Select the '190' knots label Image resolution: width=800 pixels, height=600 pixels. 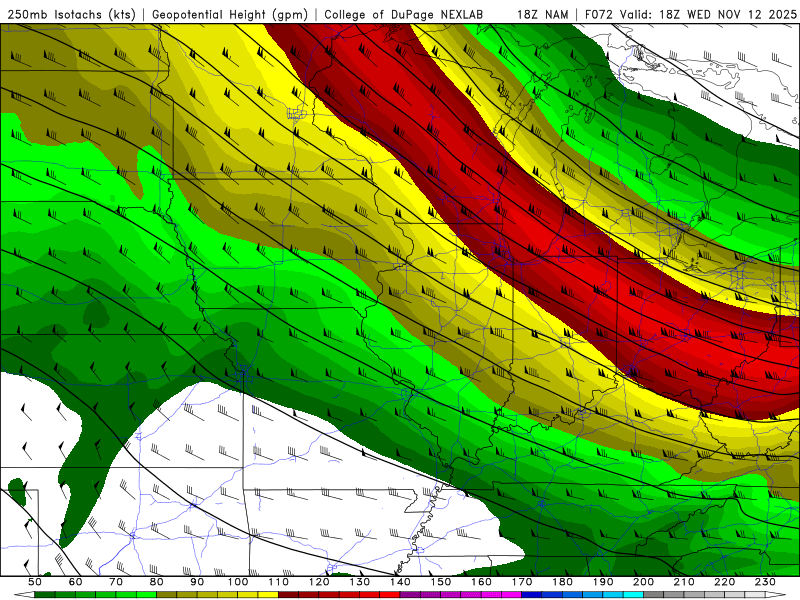point(603,582)
